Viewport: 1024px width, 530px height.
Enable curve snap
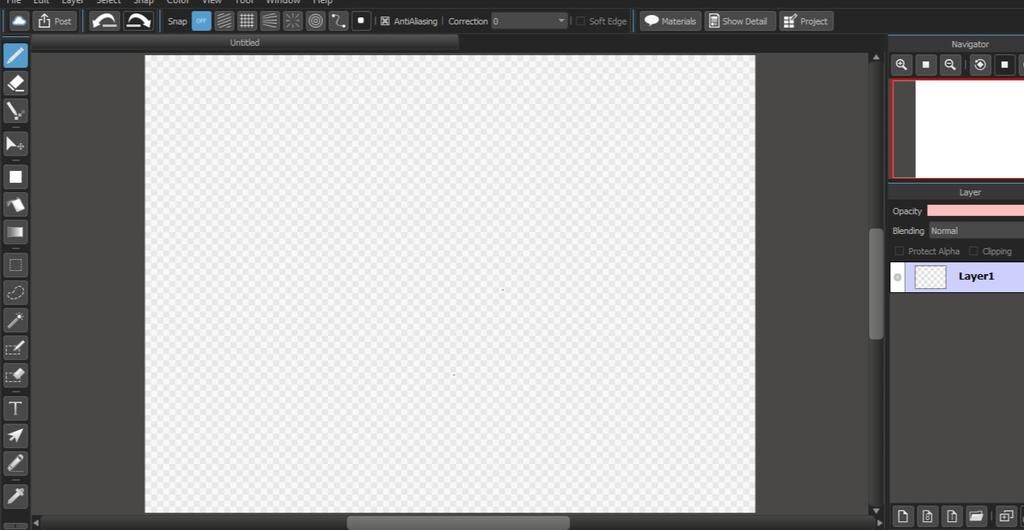pos(338,21)
